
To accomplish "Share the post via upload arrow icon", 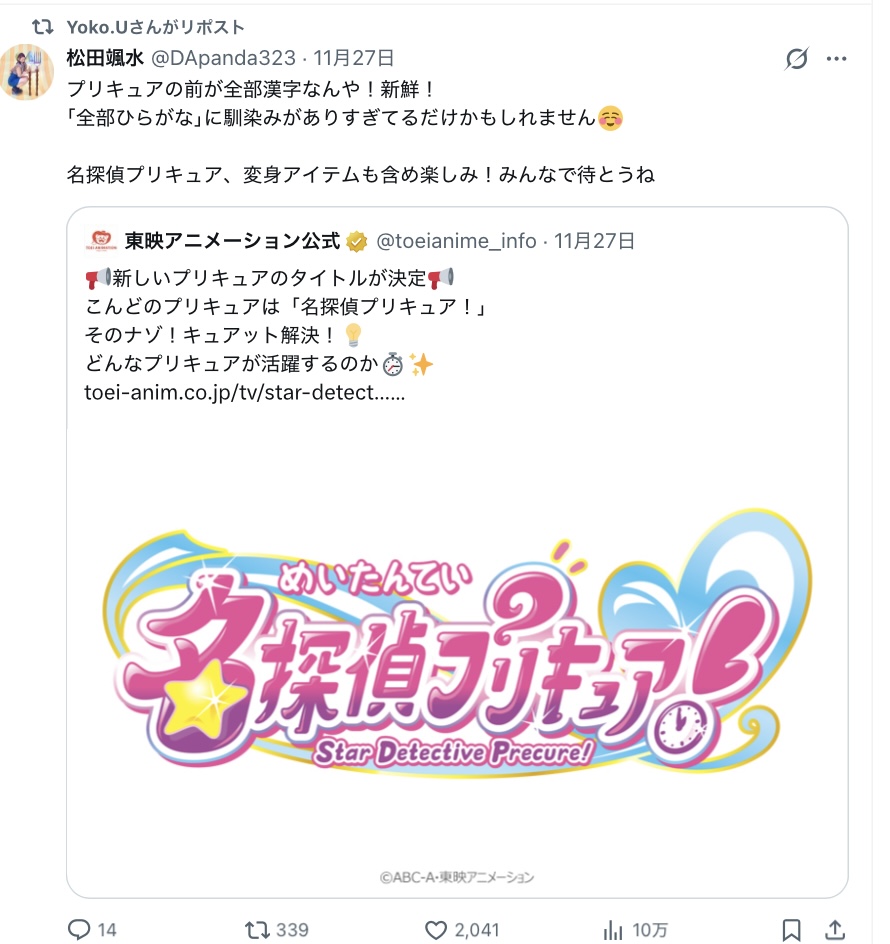I will point(835,930).
